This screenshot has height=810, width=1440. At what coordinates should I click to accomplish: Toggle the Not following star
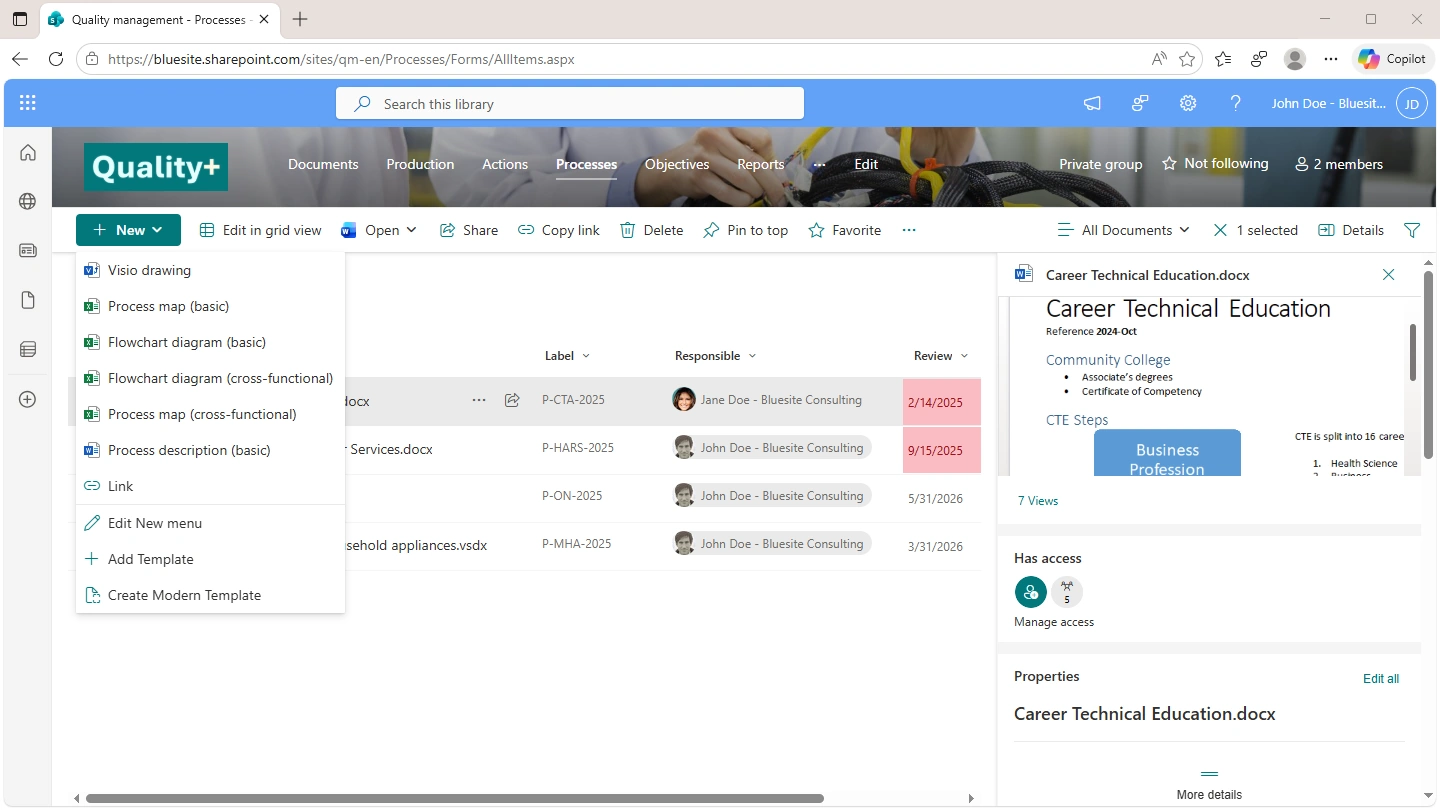click(1214, 164)
